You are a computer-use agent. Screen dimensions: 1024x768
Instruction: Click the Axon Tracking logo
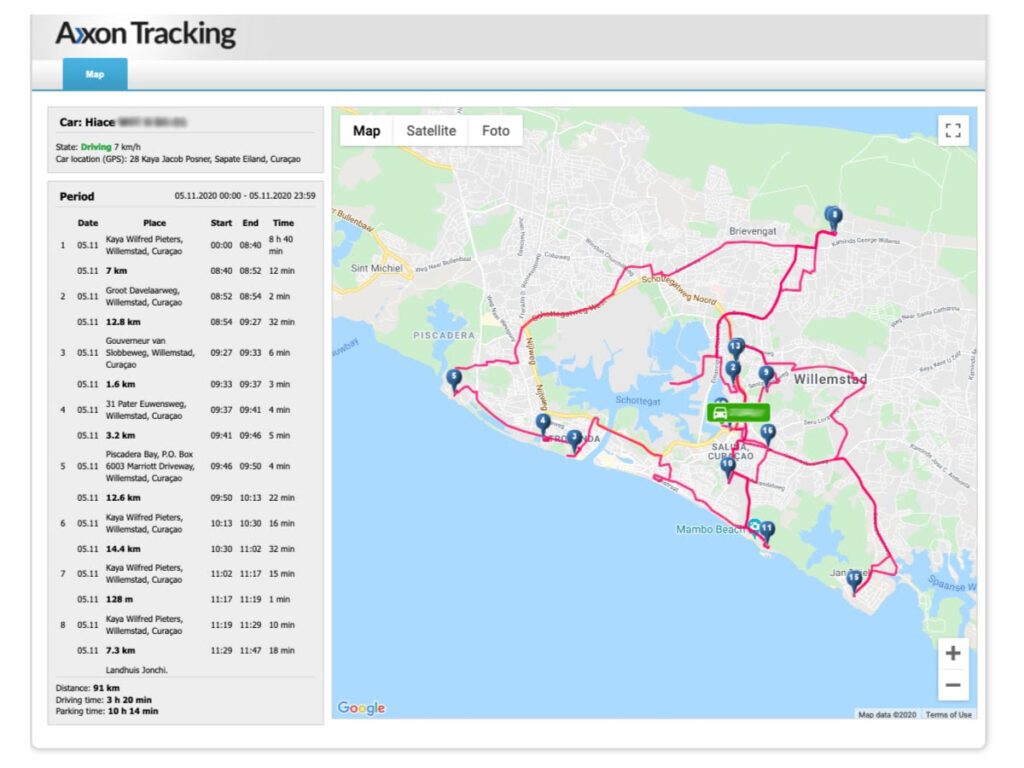[146, 34]
